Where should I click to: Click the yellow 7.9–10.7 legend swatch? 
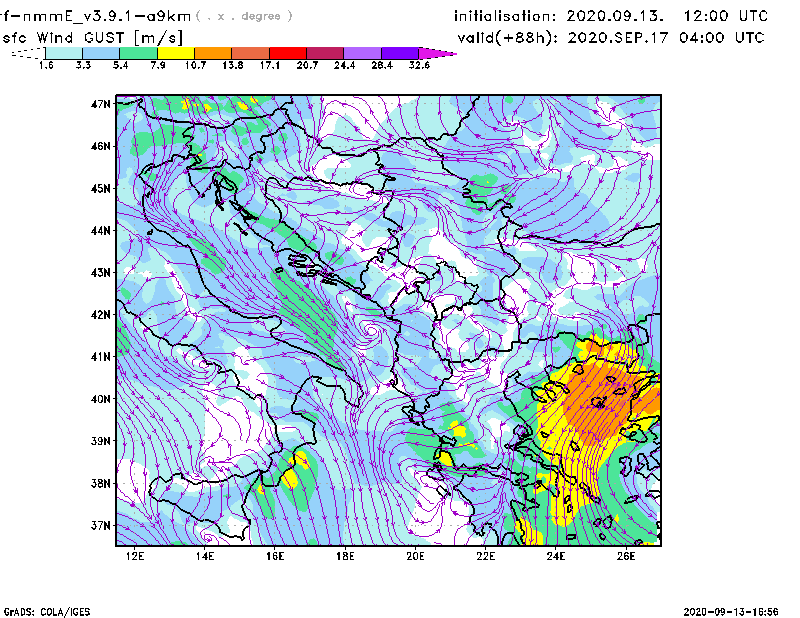pyautogui.click(x=176, y=53)
